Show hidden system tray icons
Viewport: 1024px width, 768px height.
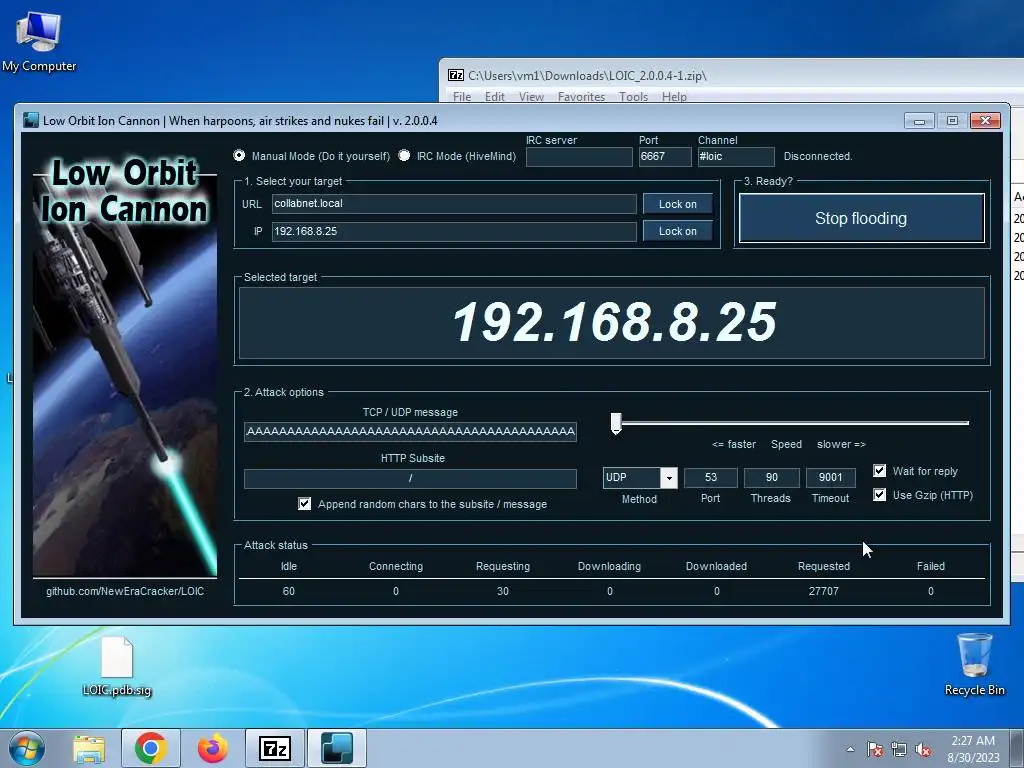pos(850,750)
